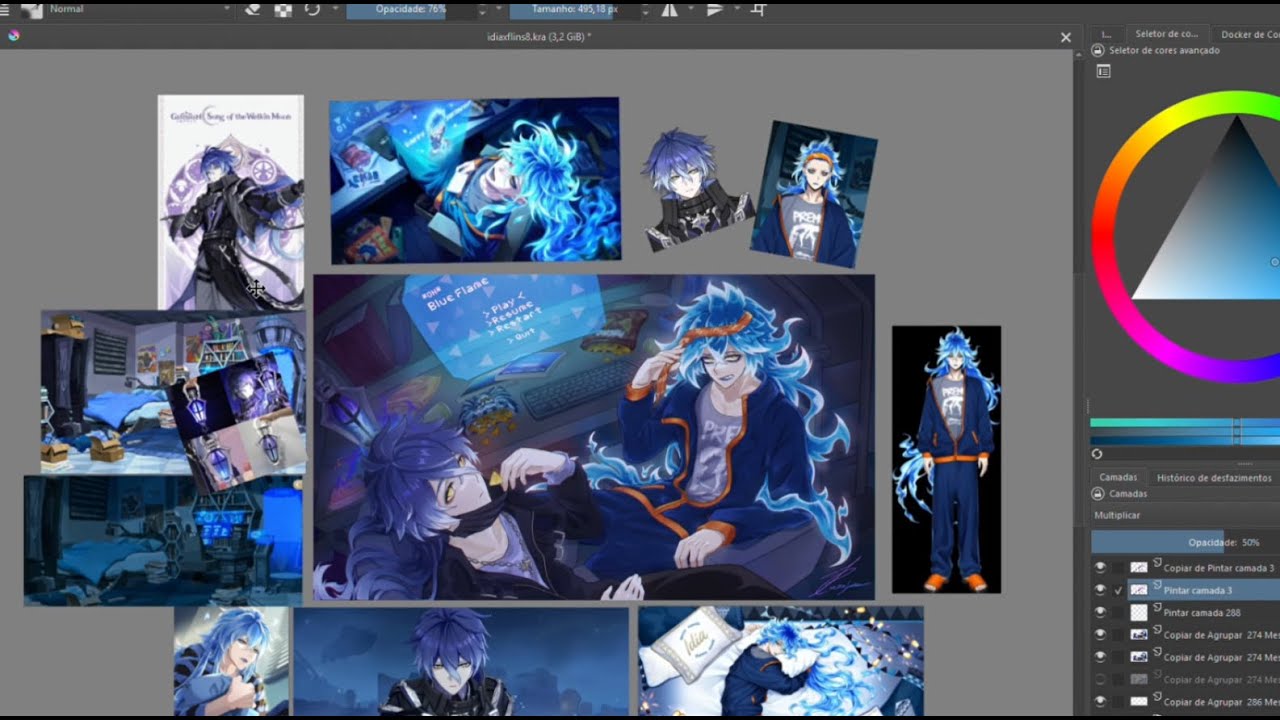Click the wrap-around mode icon in toolbar
Viewport: 1280px width, 720px height.
759,9
